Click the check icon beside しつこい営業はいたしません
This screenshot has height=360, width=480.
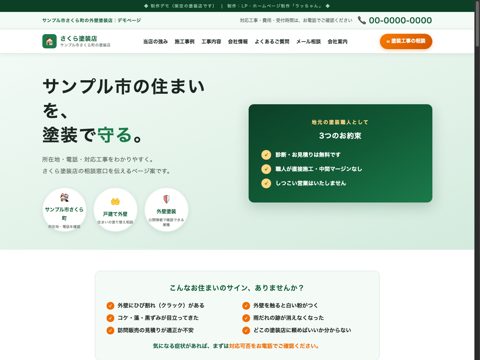click(266, 183)
